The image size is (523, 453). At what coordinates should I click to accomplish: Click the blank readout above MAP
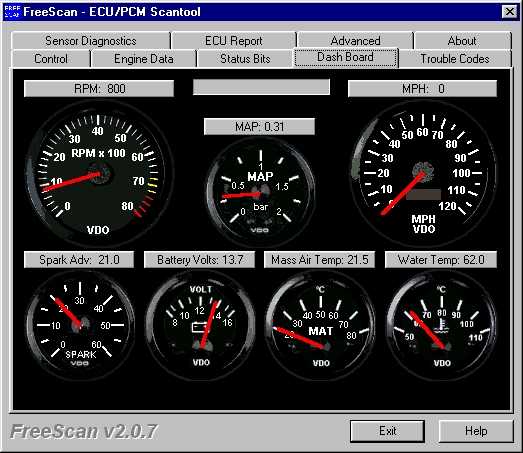(x=262, y=87)
